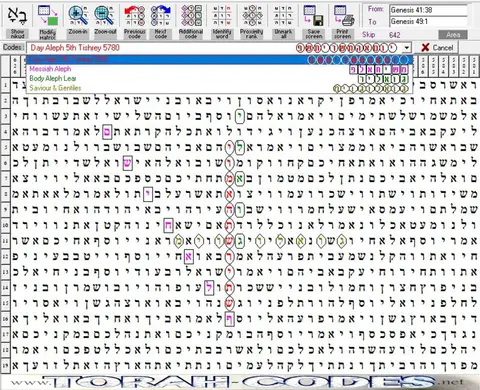Cancel the Codes selection
Screen dimensions: 480x390
click(x=438, y=48)
